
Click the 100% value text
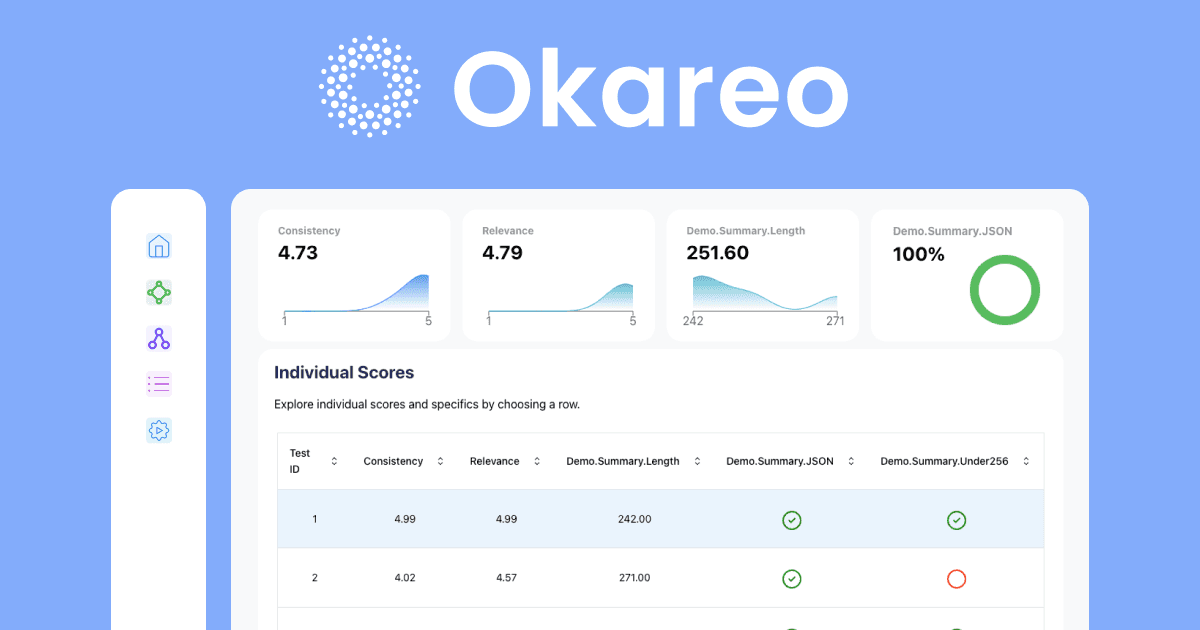918,255
